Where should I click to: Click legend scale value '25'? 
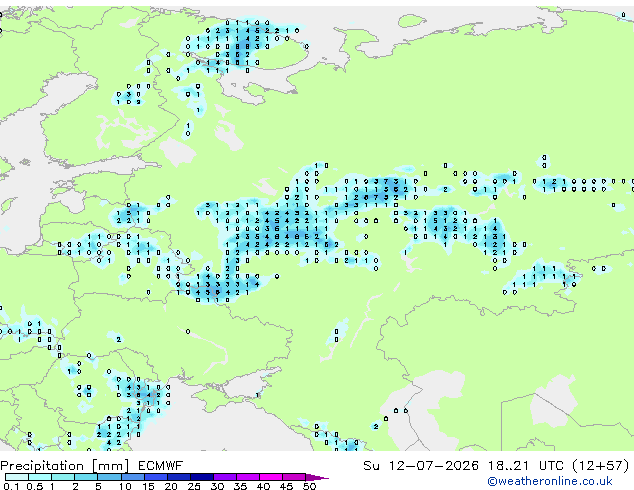(x=194, y=486)
